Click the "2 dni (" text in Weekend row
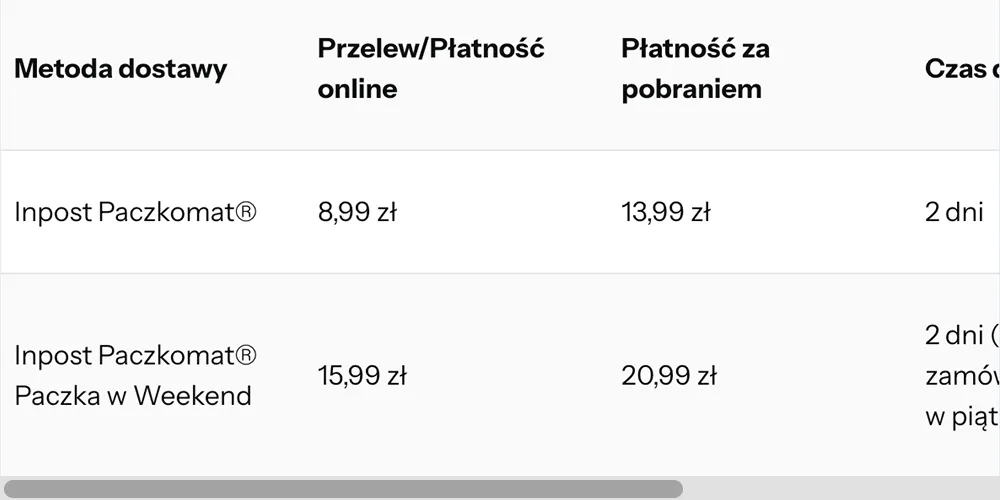The image size is (1000, 500). click(962, 336)
